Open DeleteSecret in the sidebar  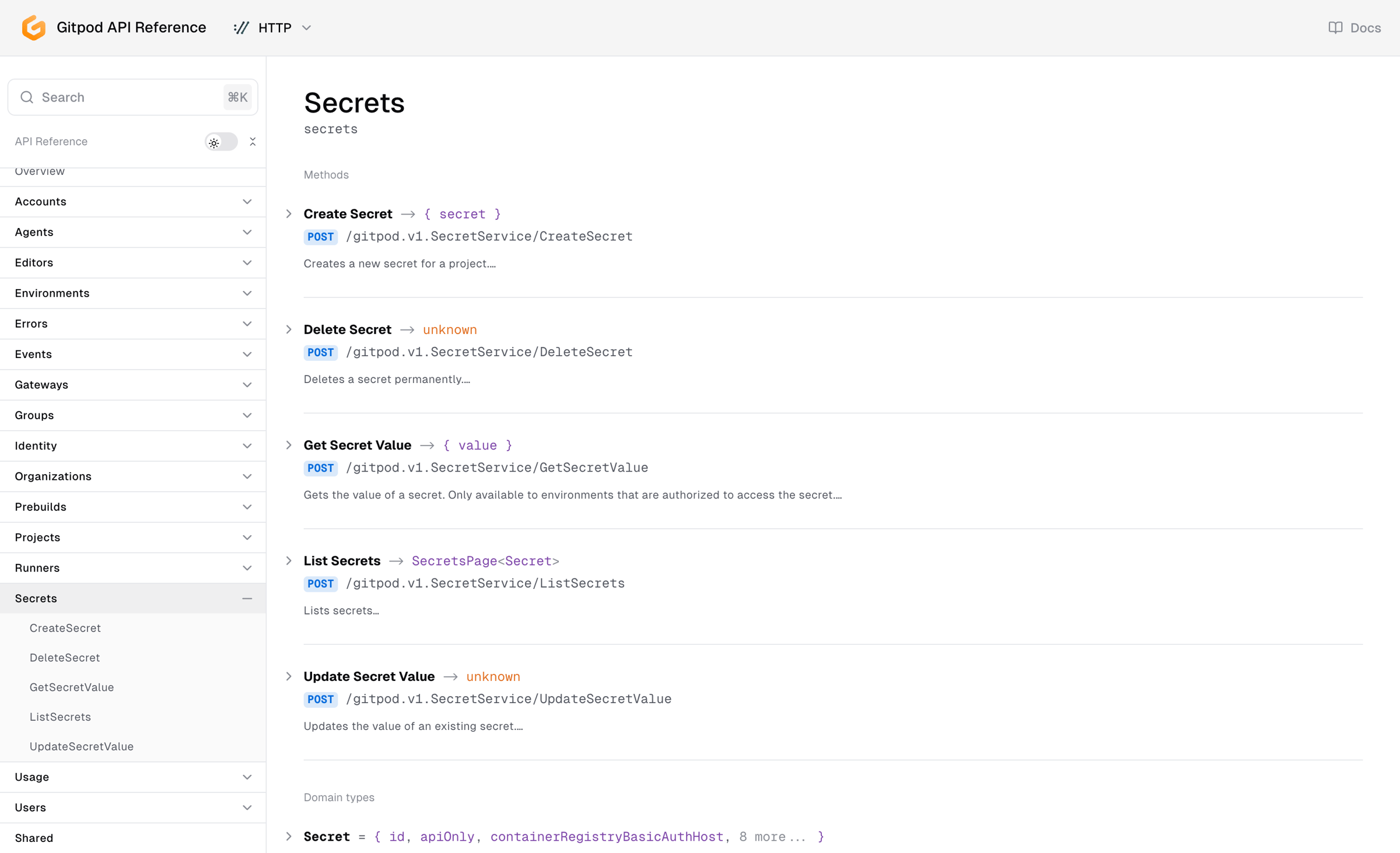(65, 658)
